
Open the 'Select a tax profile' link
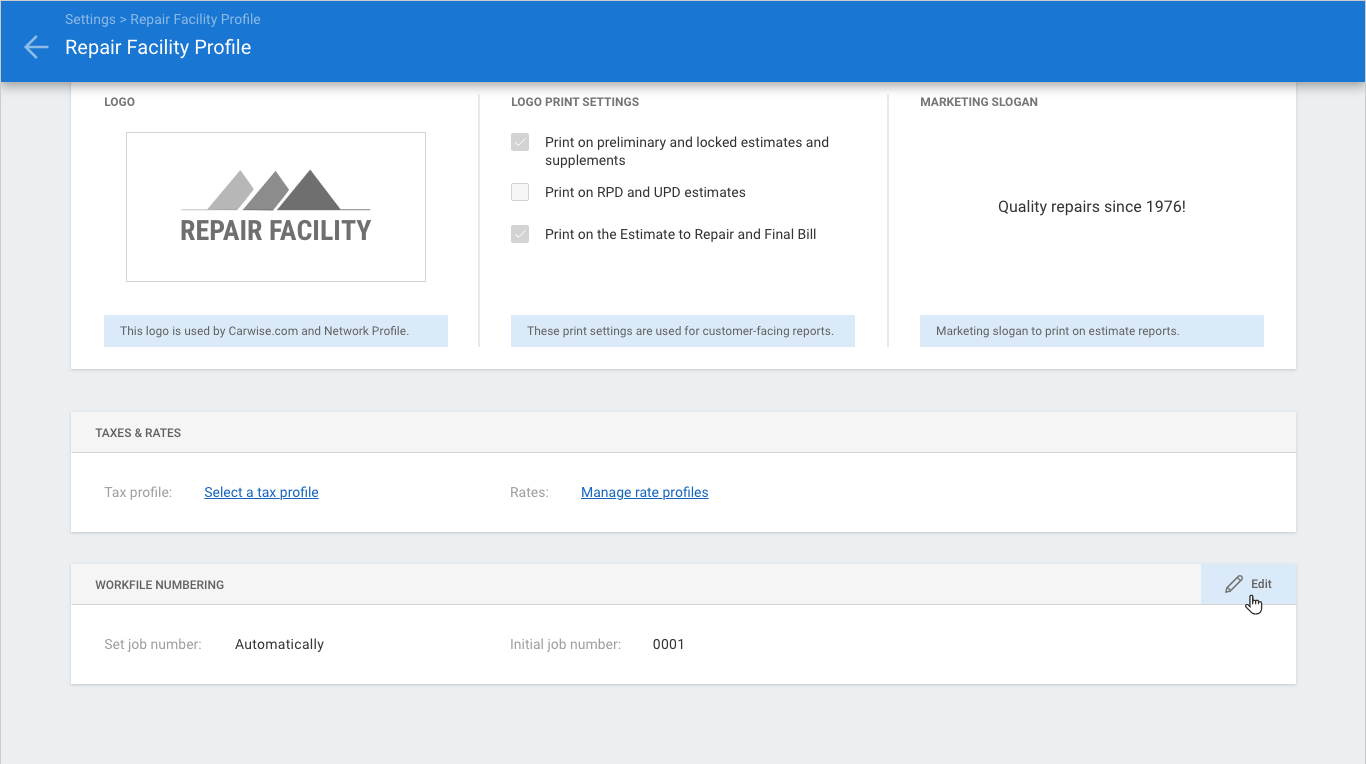pos(261,492)
